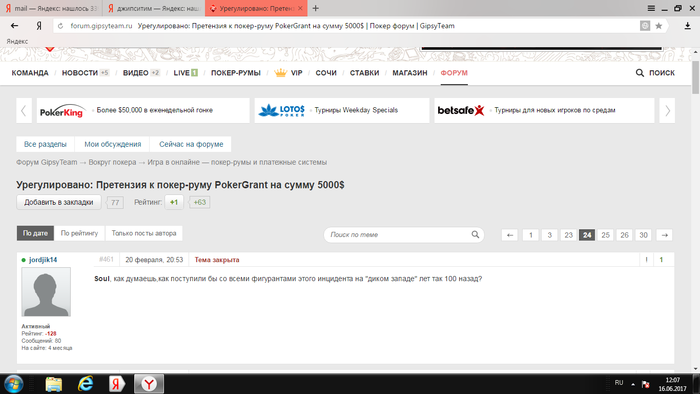Select Мои обсуждения forum tab
700x394 pixels.
point(112,144)
